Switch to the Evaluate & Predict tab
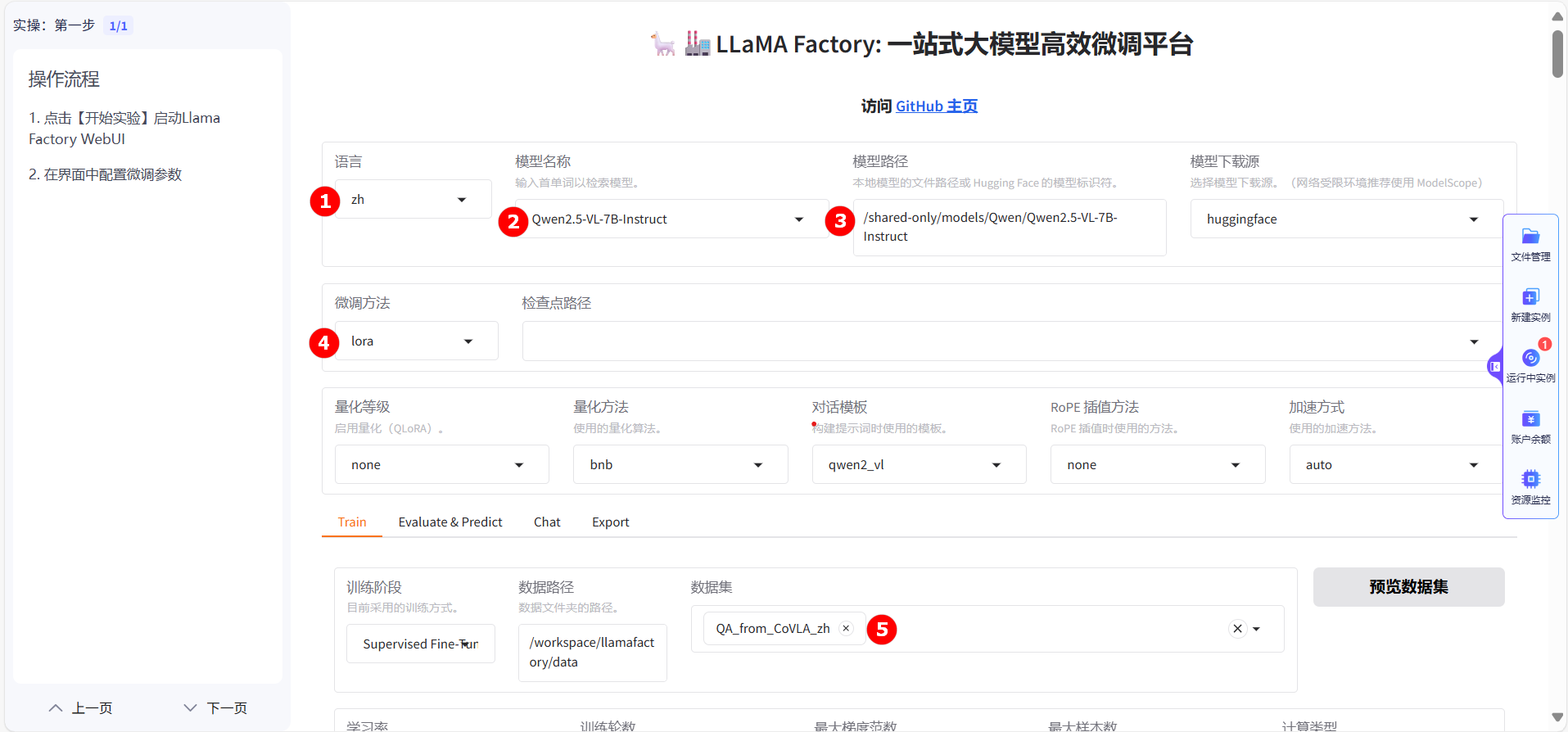This screenshot has height=732, width=1568. click(x=450, y=522)
